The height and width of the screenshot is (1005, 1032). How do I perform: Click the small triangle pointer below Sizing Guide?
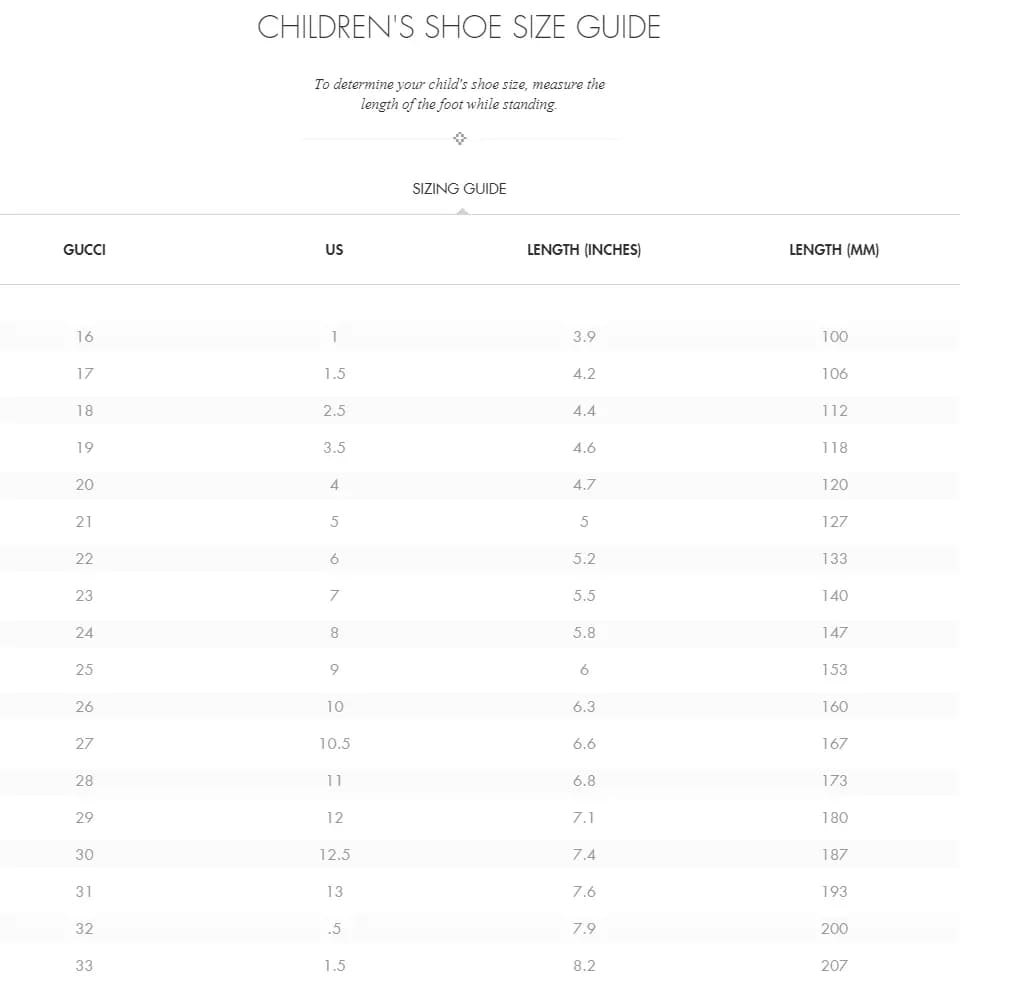pos(460,210)
